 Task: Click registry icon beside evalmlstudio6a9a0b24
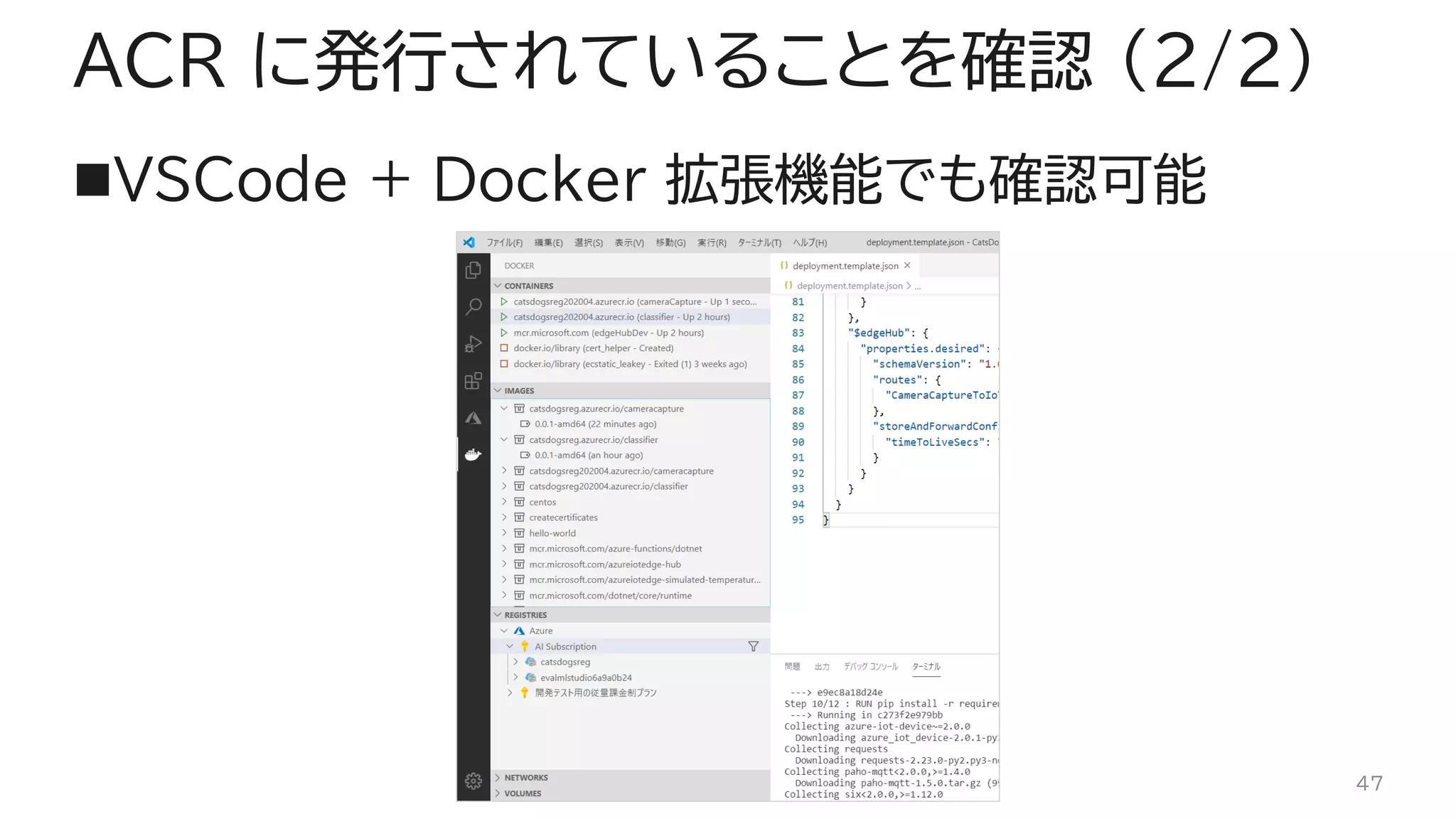coord(530,678)
